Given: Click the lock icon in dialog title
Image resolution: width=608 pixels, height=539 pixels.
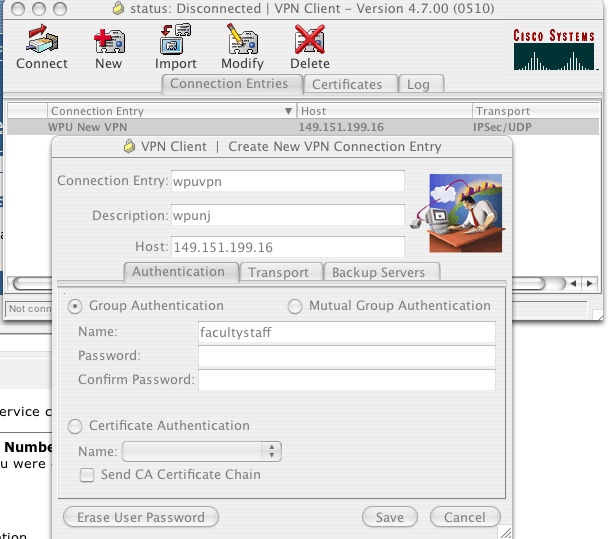Looking at the screenshot, I should 130,146.
